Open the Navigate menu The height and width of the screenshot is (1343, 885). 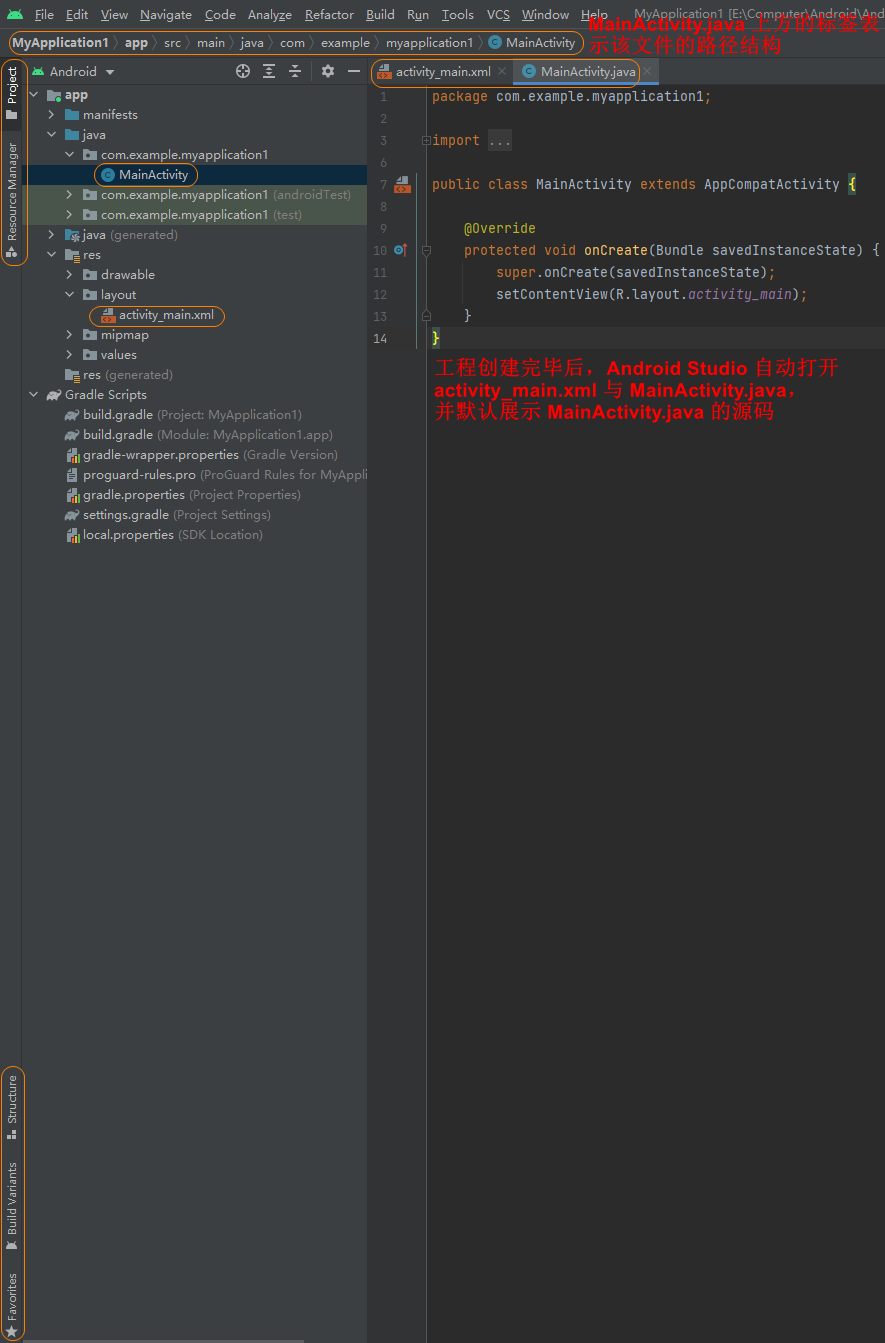(166, 15)
